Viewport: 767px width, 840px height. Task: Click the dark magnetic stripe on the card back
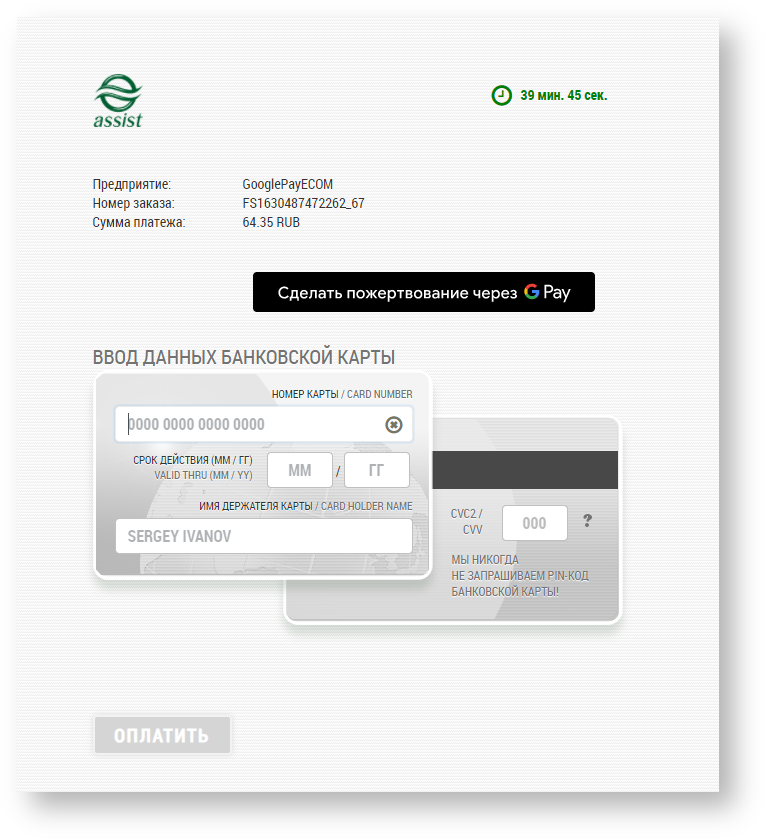point(526,470)
